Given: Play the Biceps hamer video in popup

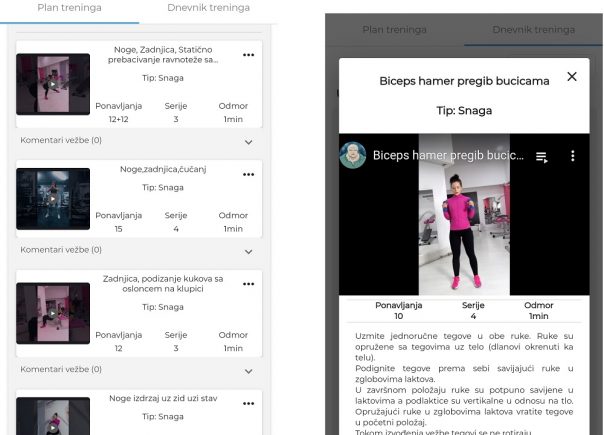Looking at the screenshot, I should tap(464, 225).
